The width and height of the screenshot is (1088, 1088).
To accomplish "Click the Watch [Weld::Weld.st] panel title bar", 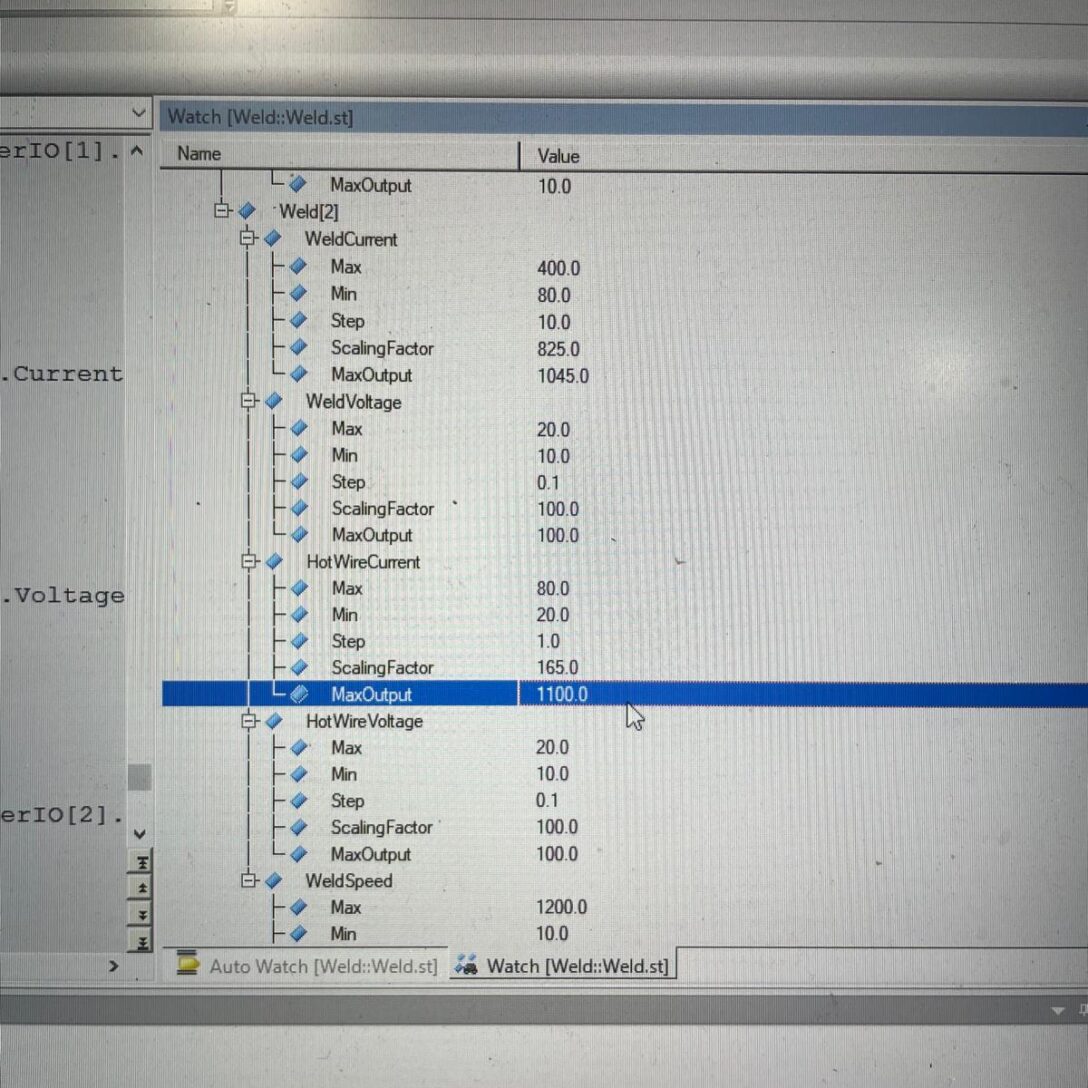I will [623, 117].
